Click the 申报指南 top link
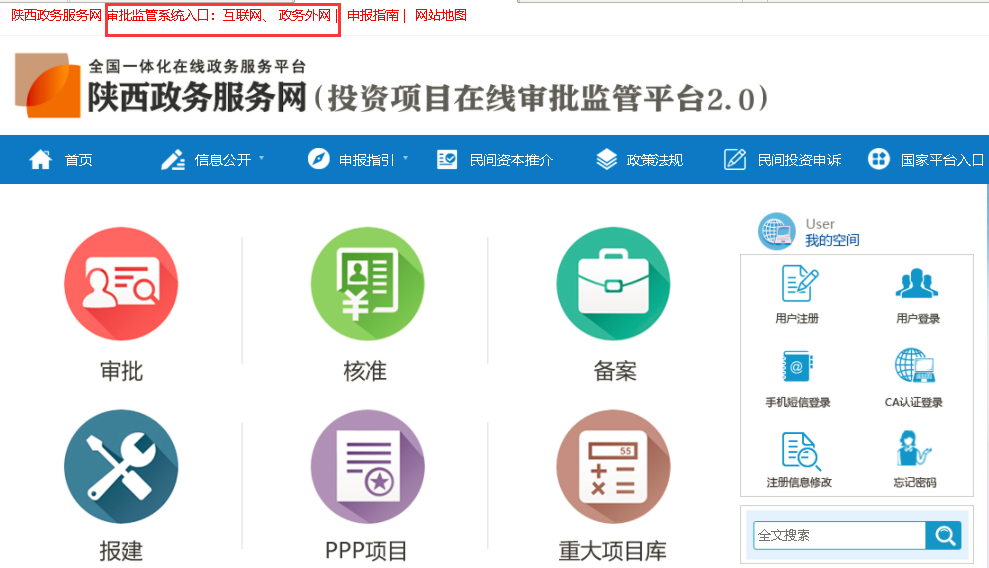 [373, 15]
